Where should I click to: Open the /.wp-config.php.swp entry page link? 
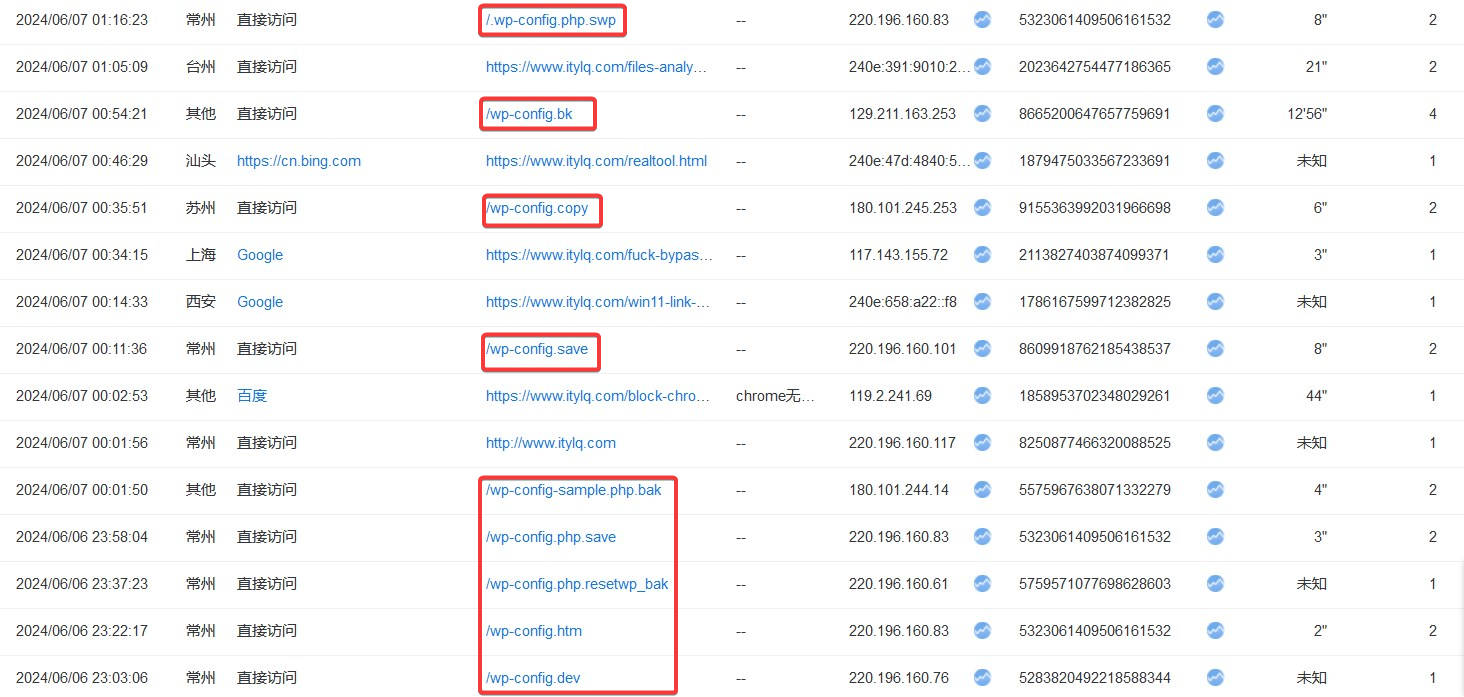[550, 20]
